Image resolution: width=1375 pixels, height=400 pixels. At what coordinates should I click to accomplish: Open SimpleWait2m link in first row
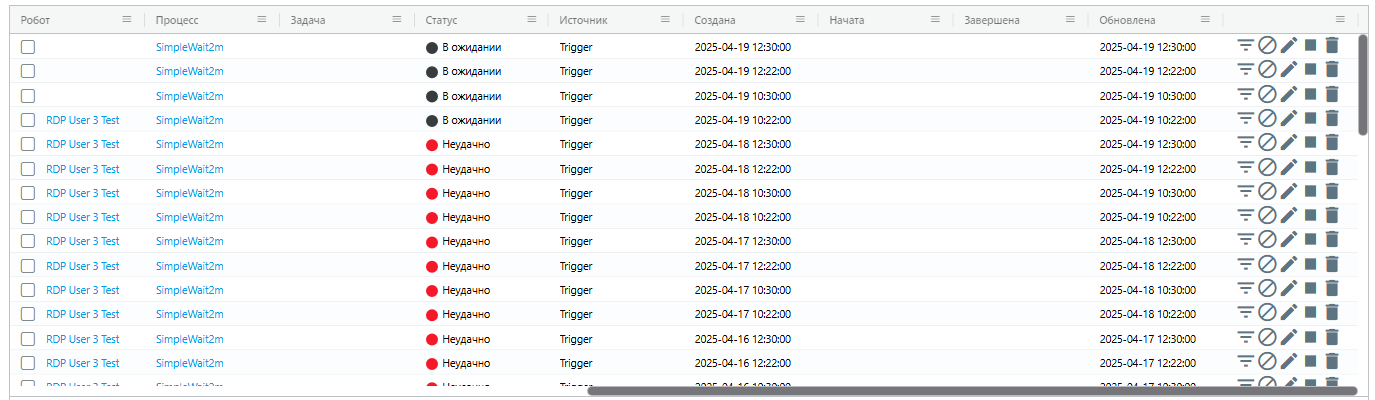190,47
